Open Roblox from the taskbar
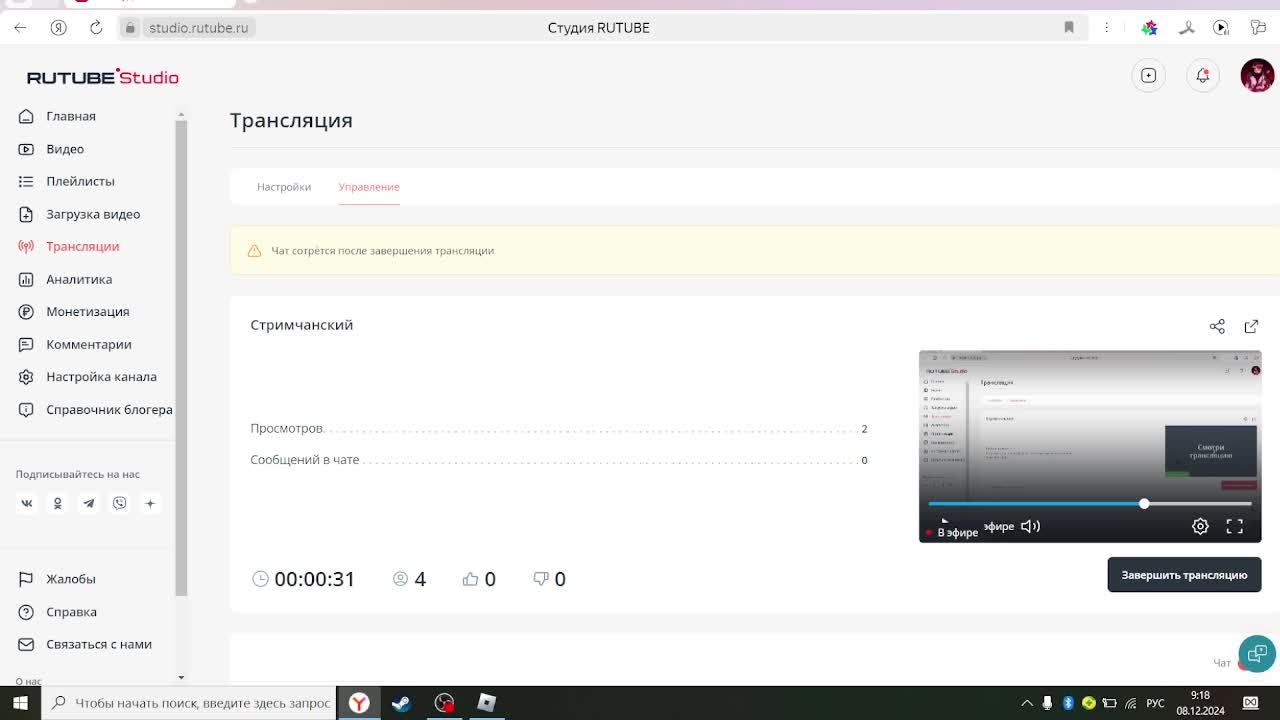Screen dimensions: 1280x720 pos(487,703)
